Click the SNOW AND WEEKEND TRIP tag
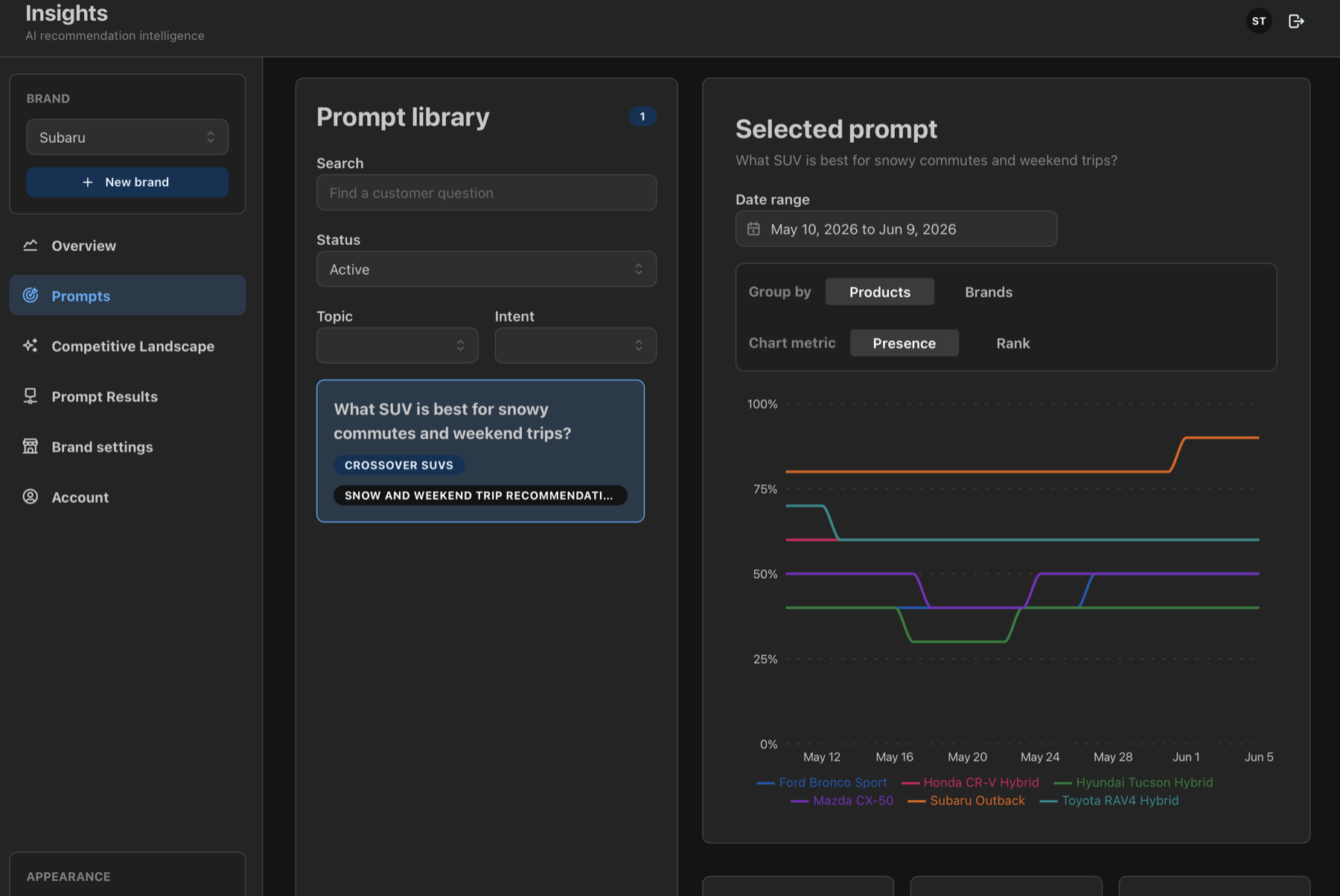 480,496
